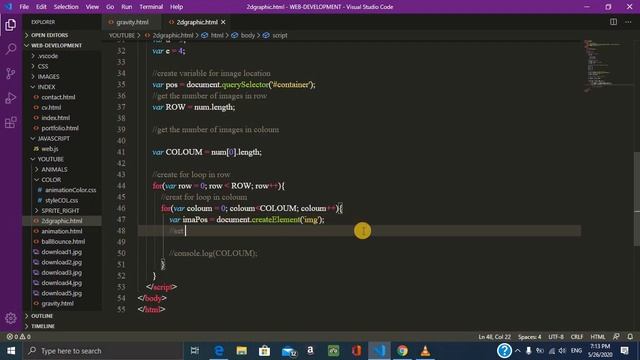Open ballBounce.html file
This screenshot has width=640, height=360.
coord(62,241)
